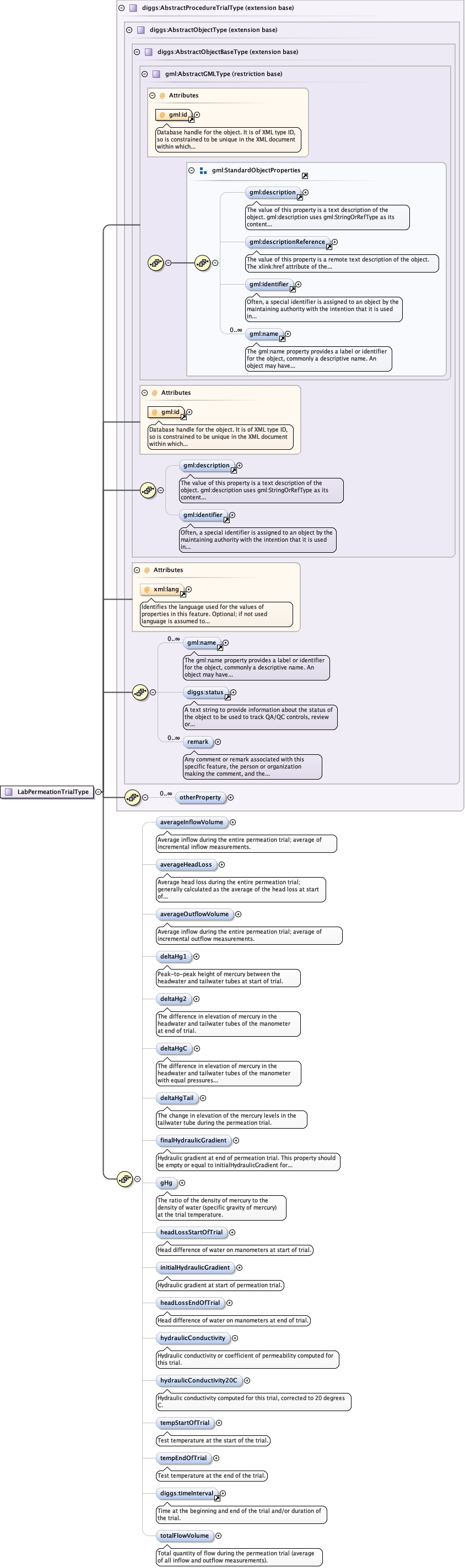The width and height of the screenshot is (465, 1568).
Task: Select the totalFlowVolume element
Action: coord(184,1535)
